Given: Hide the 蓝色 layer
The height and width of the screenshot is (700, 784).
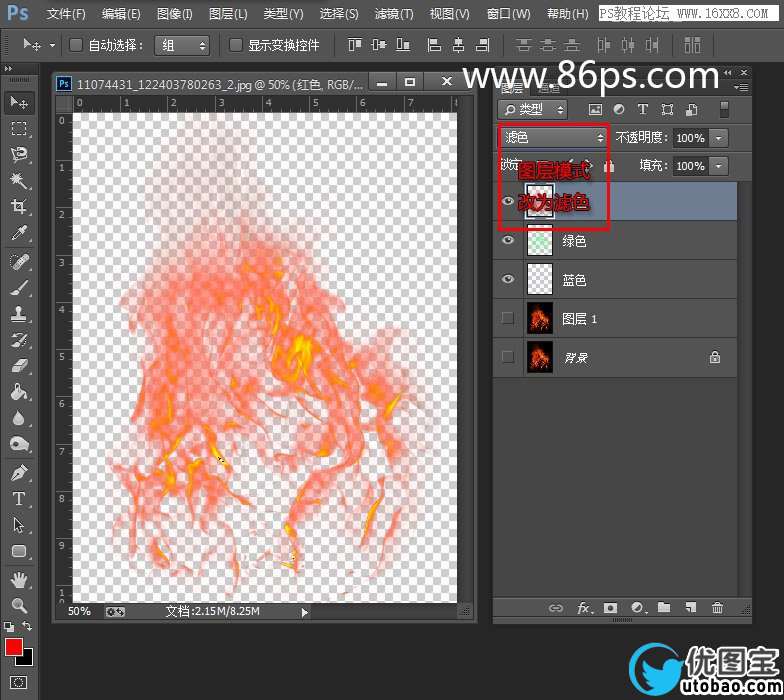Looking at the screenshot, I should pyautogui.click(x=508, y=278).
